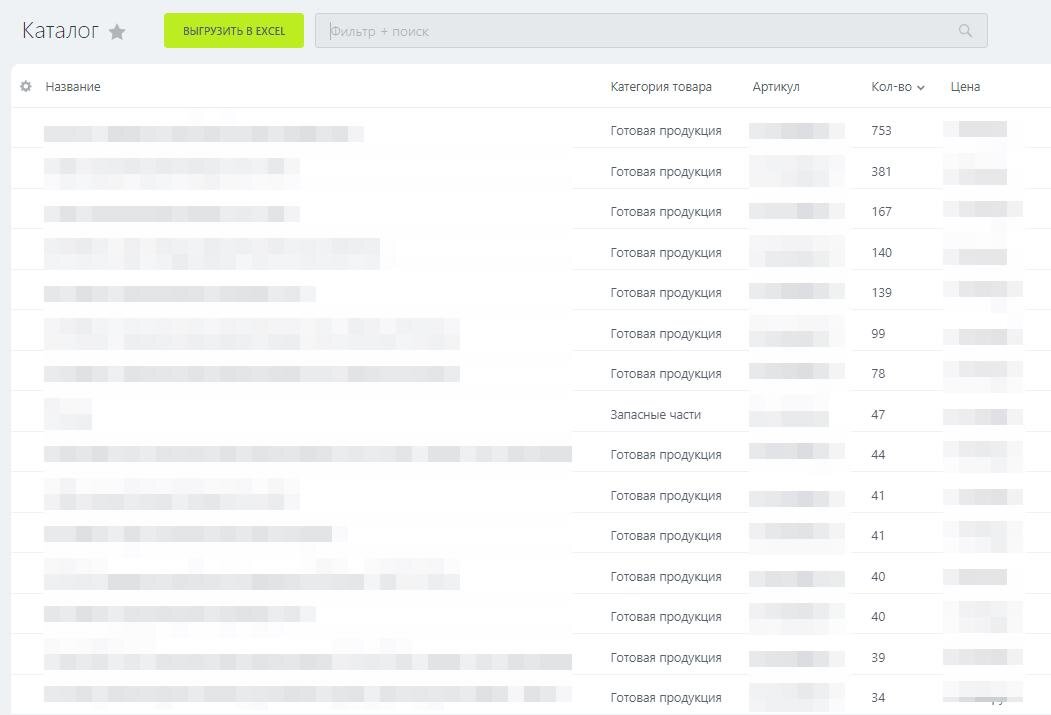Click the Выгрузить в Excel button

[x=234, y=31]
